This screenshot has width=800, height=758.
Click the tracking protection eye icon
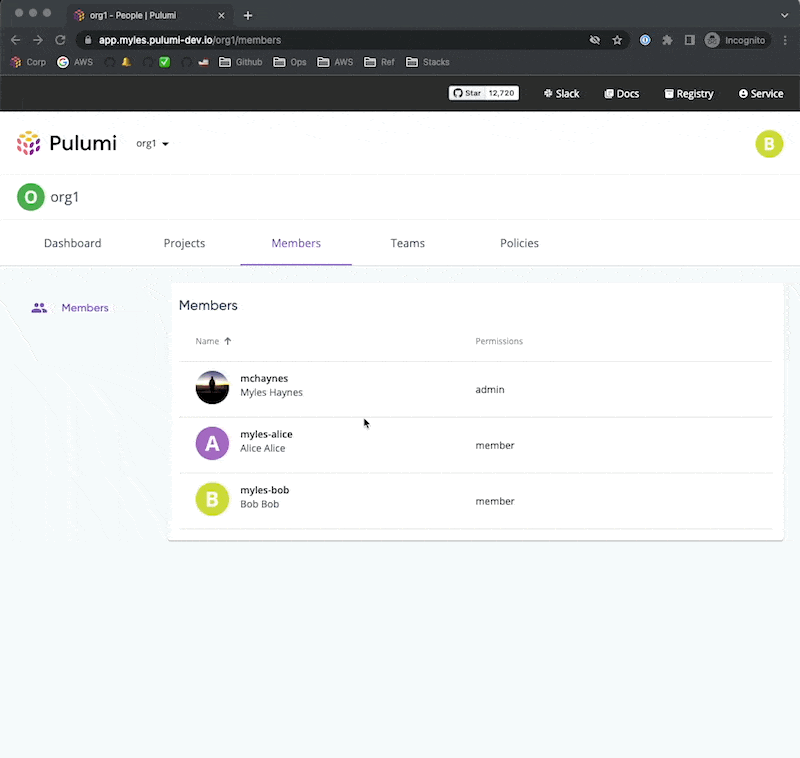pos(594,40)
